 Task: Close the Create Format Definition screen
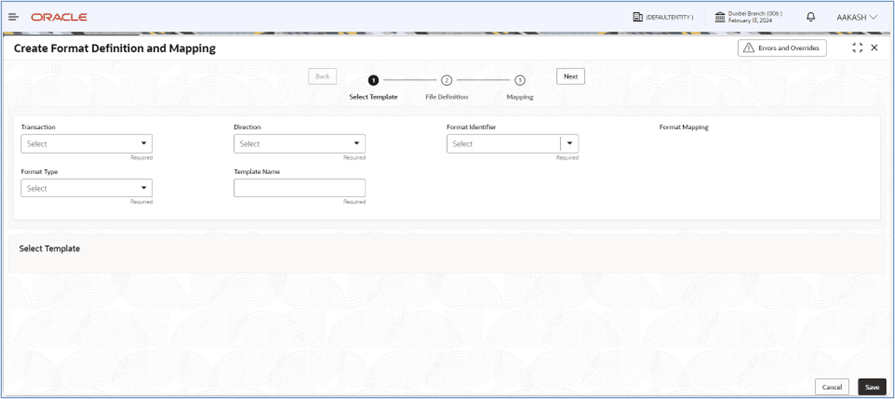pos(874,48)
